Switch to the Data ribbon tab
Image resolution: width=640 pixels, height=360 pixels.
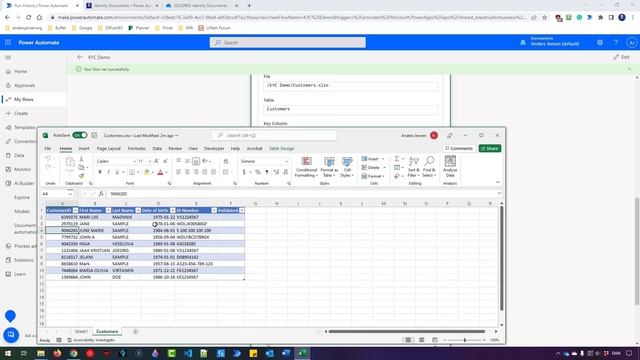[157, 149]
